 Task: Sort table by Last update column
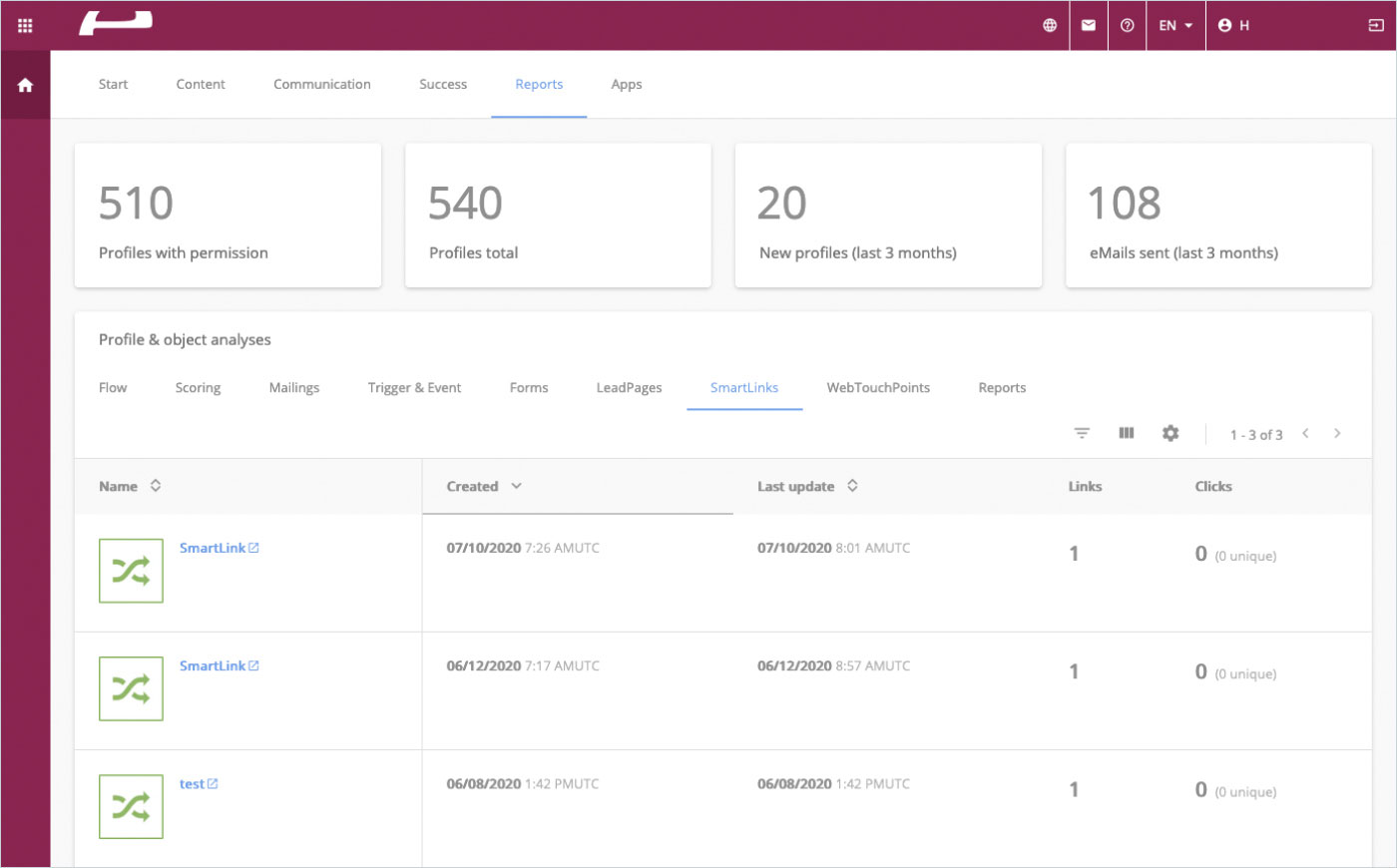[x=852, y=486]
